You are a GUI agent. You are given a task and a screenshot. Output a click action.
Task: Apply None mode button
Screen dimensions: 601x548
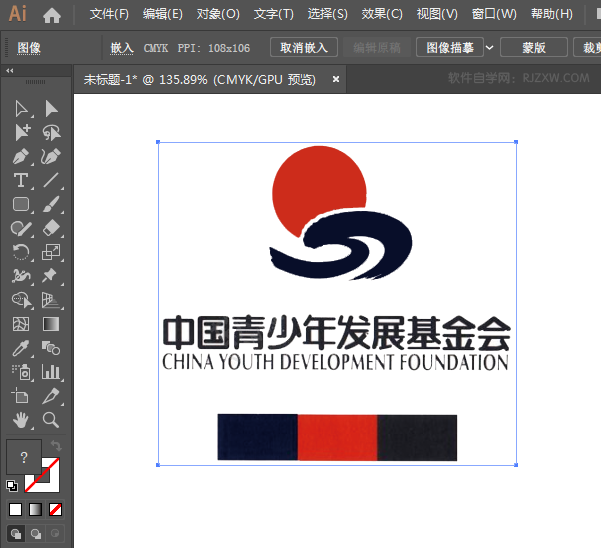coord(55,510)
